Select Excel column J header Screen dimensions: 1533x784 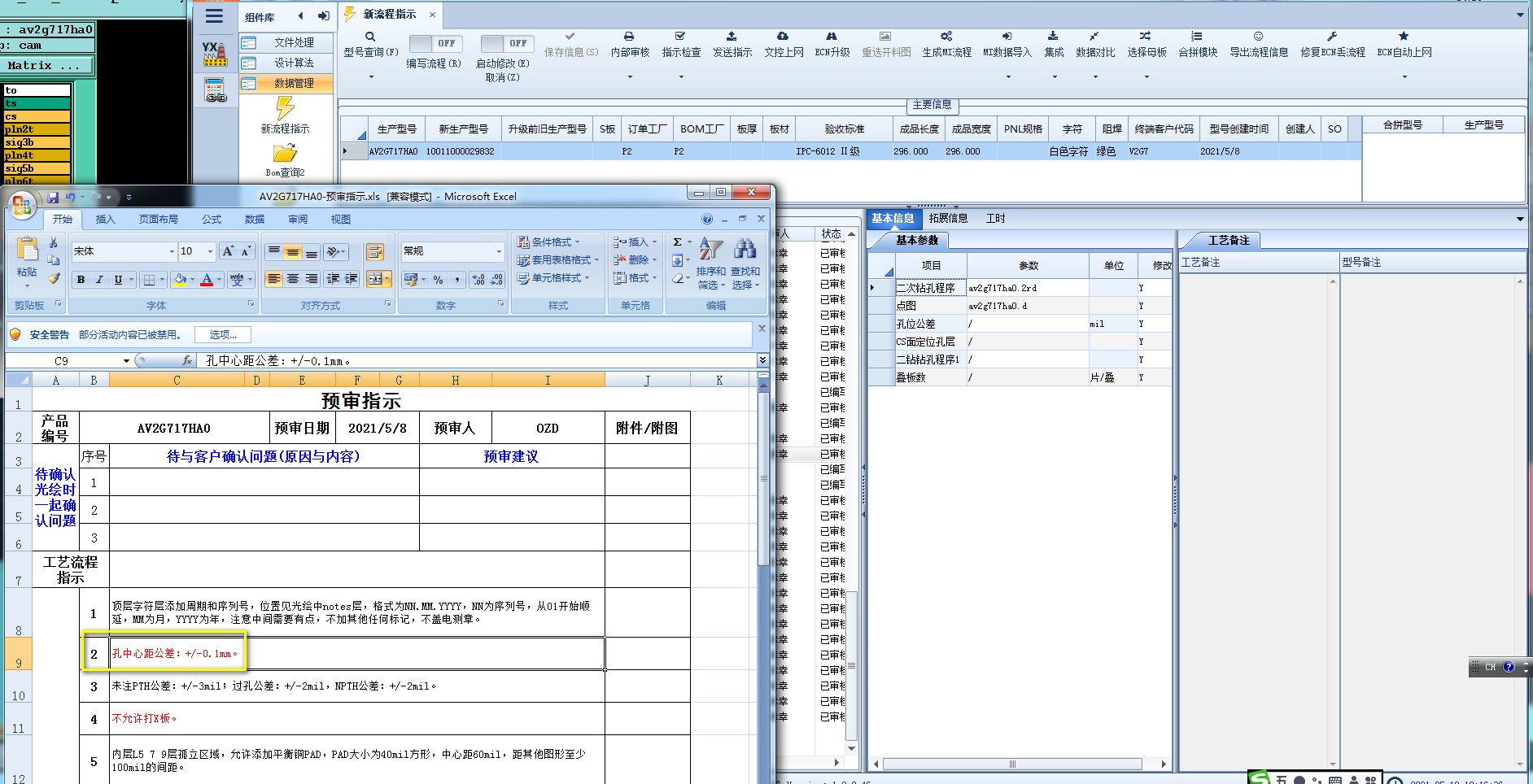[x=647, y=380]
